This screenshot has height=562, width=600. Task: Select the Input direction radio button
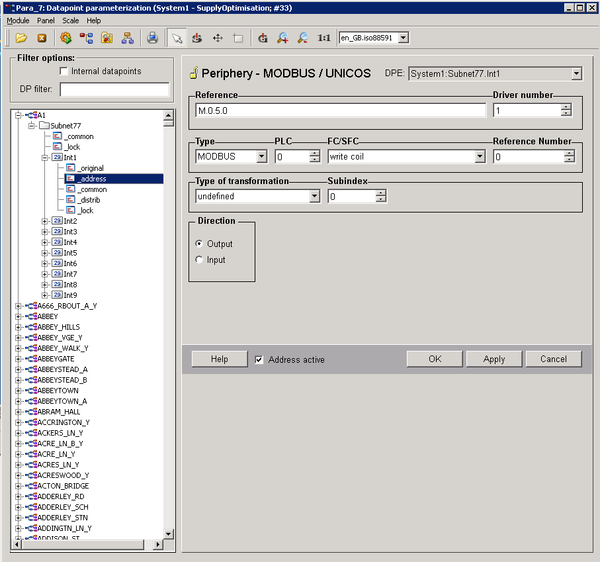tap(199, 260)
